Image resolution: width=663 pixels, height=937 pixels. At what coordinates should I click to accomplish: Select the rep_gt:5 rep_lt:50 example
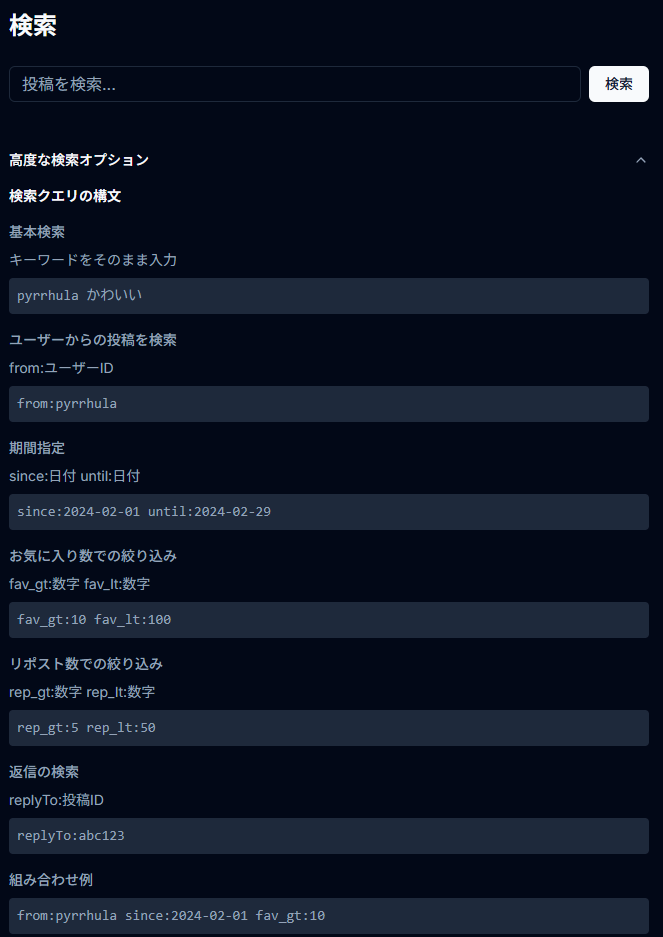328,727
